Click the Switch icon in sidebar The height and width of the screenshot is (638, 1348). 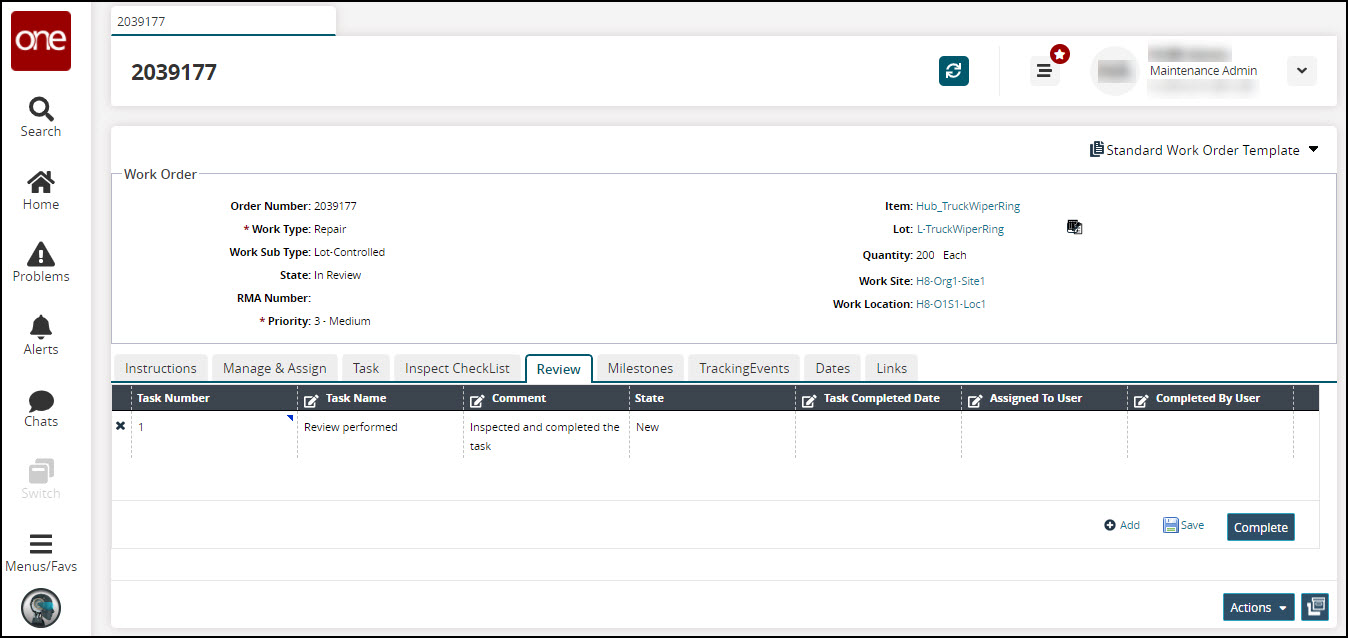41,480
